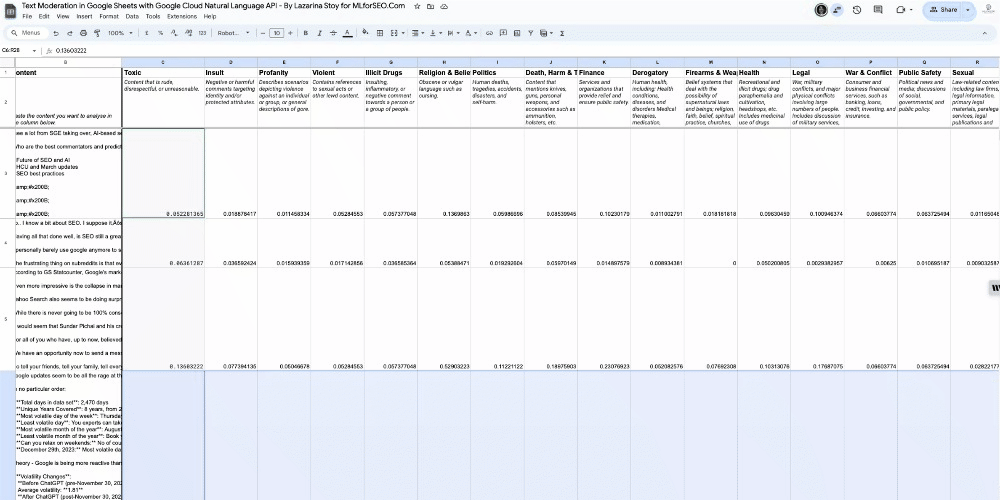Screen dimensions: 1000x500
Task: Open the Google Sheets home icon
Action: 11,10
